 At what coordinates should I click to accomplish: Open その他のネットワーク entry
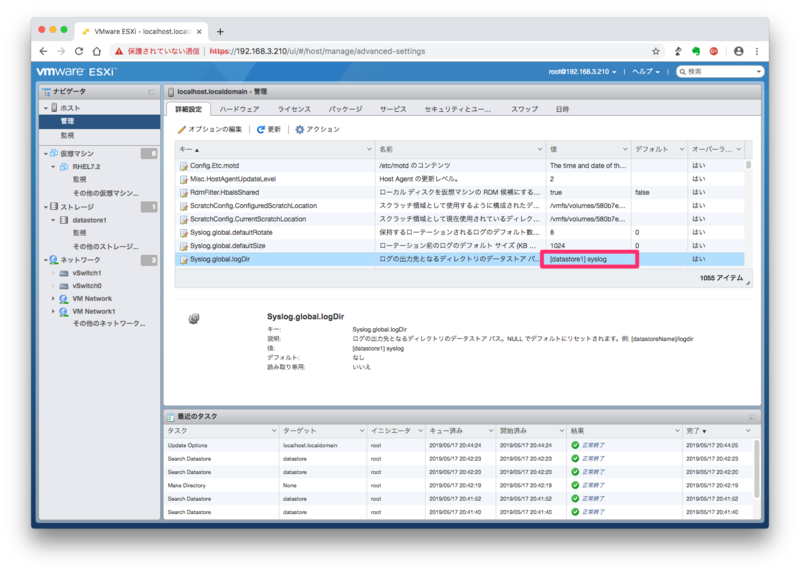tap(109, 323)
